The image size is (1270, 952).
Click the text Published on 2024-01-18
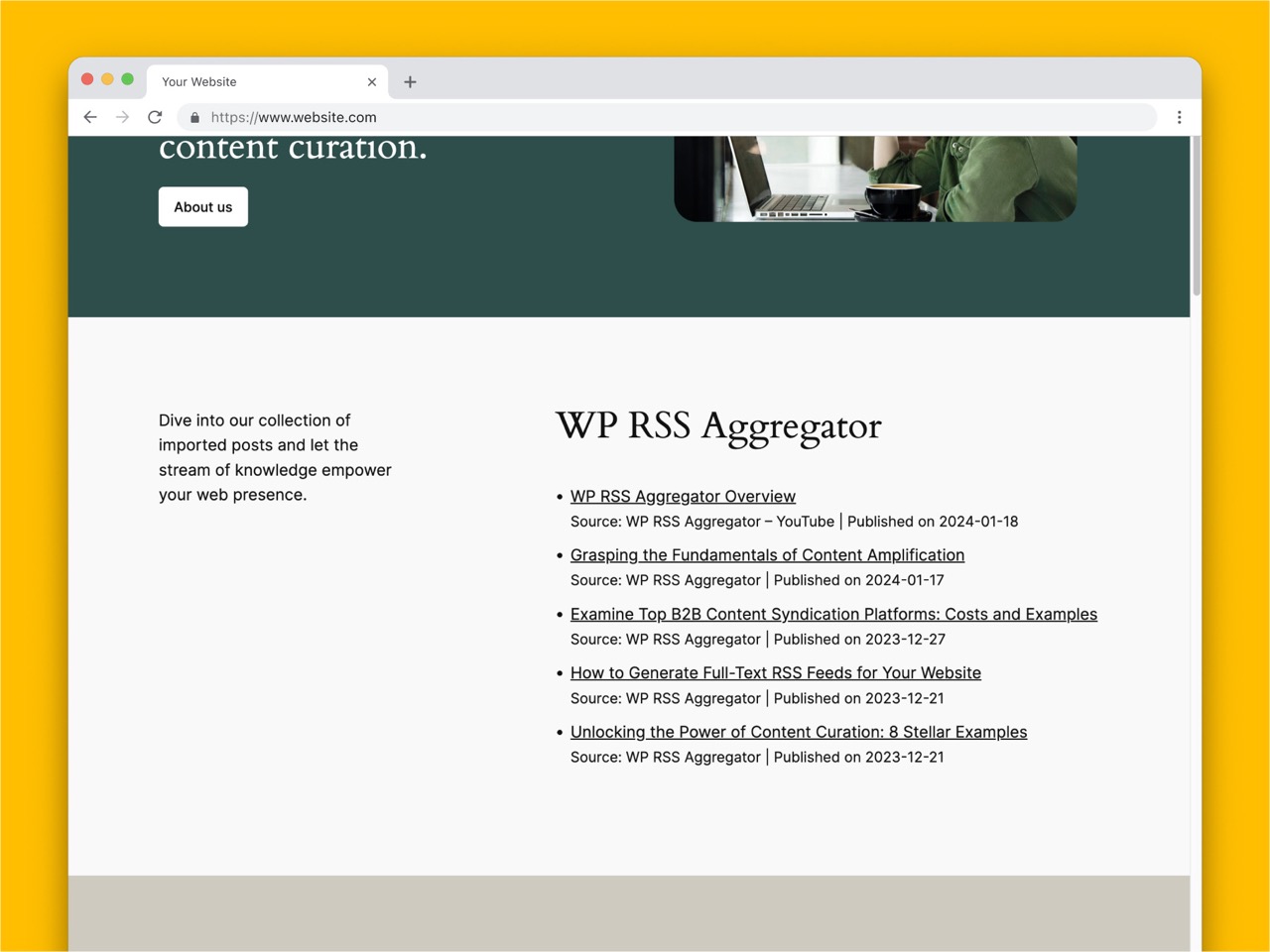click(x=933, y=522)
